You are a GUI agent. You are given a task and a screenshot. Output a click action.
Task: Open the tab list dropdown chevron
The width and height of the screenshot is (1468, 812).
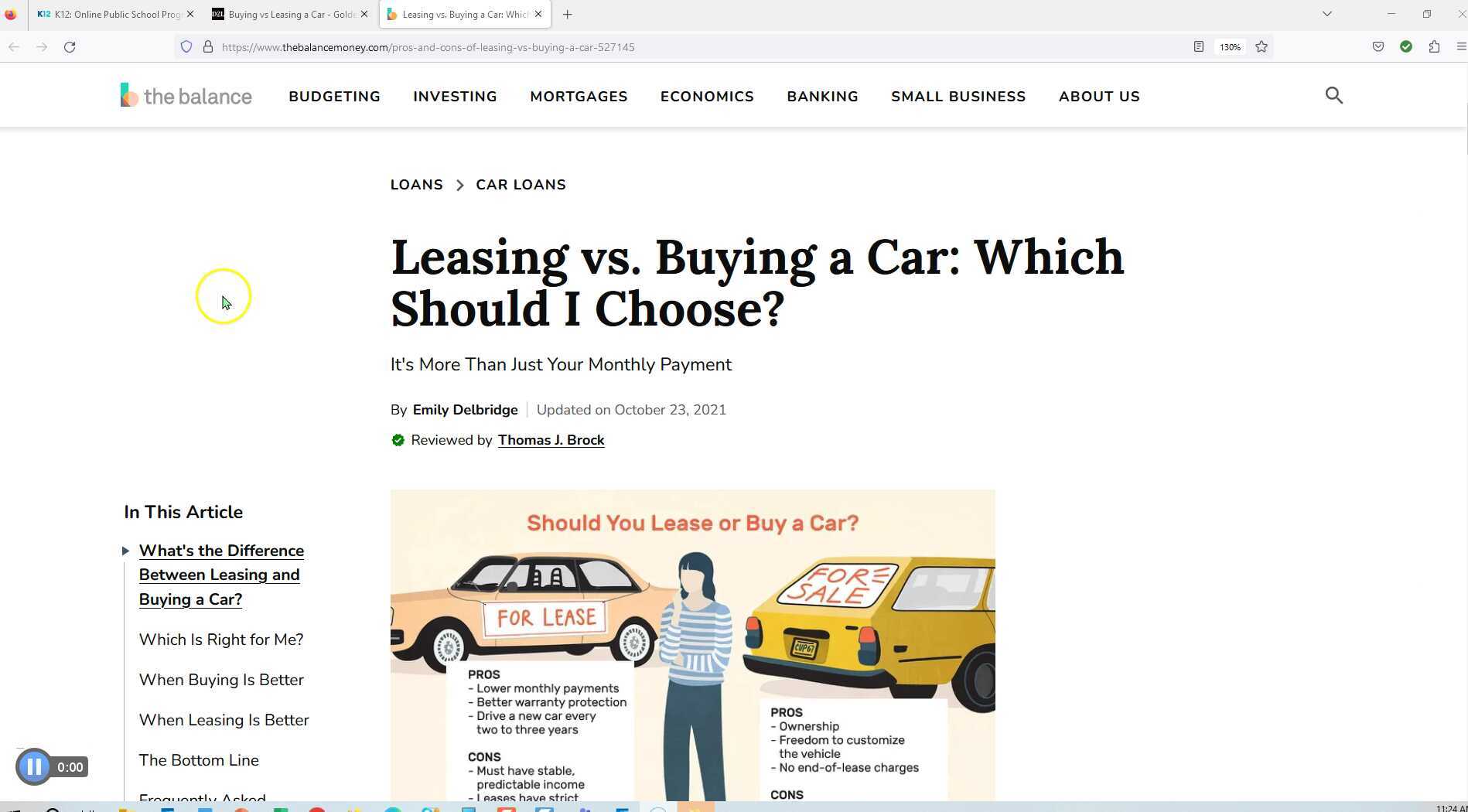pyautogui.click(x=1327, y=14)
